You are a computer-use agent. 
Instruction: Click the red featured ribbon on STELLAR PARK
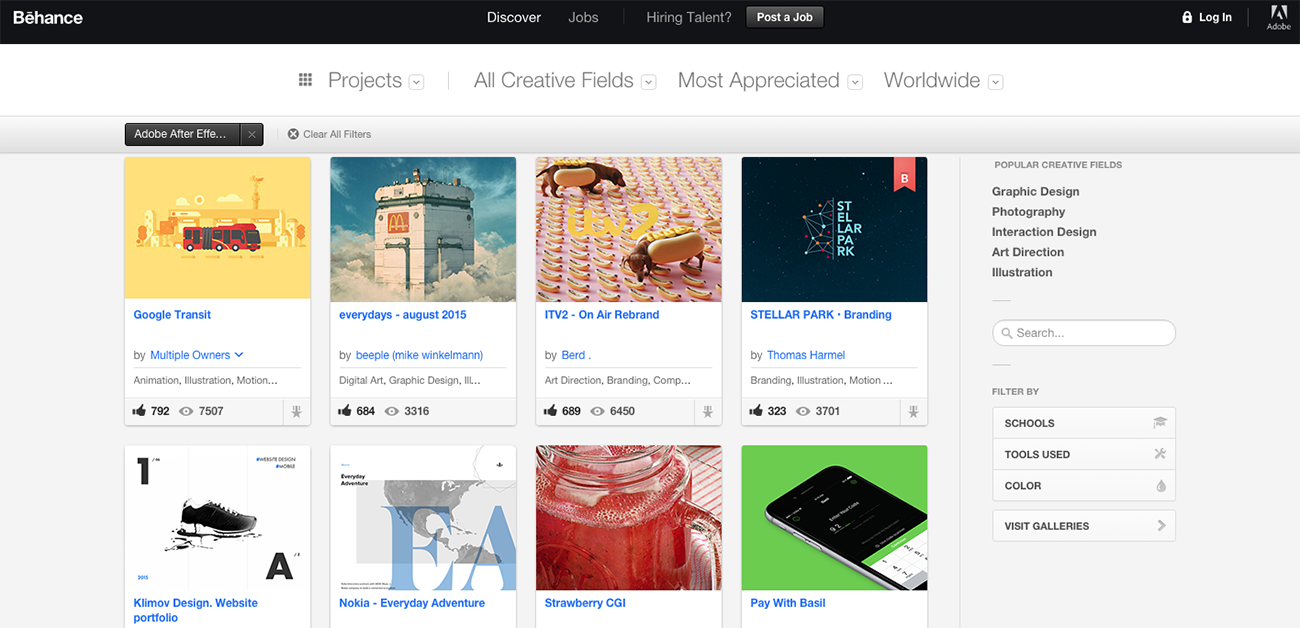tap(904, 176)
